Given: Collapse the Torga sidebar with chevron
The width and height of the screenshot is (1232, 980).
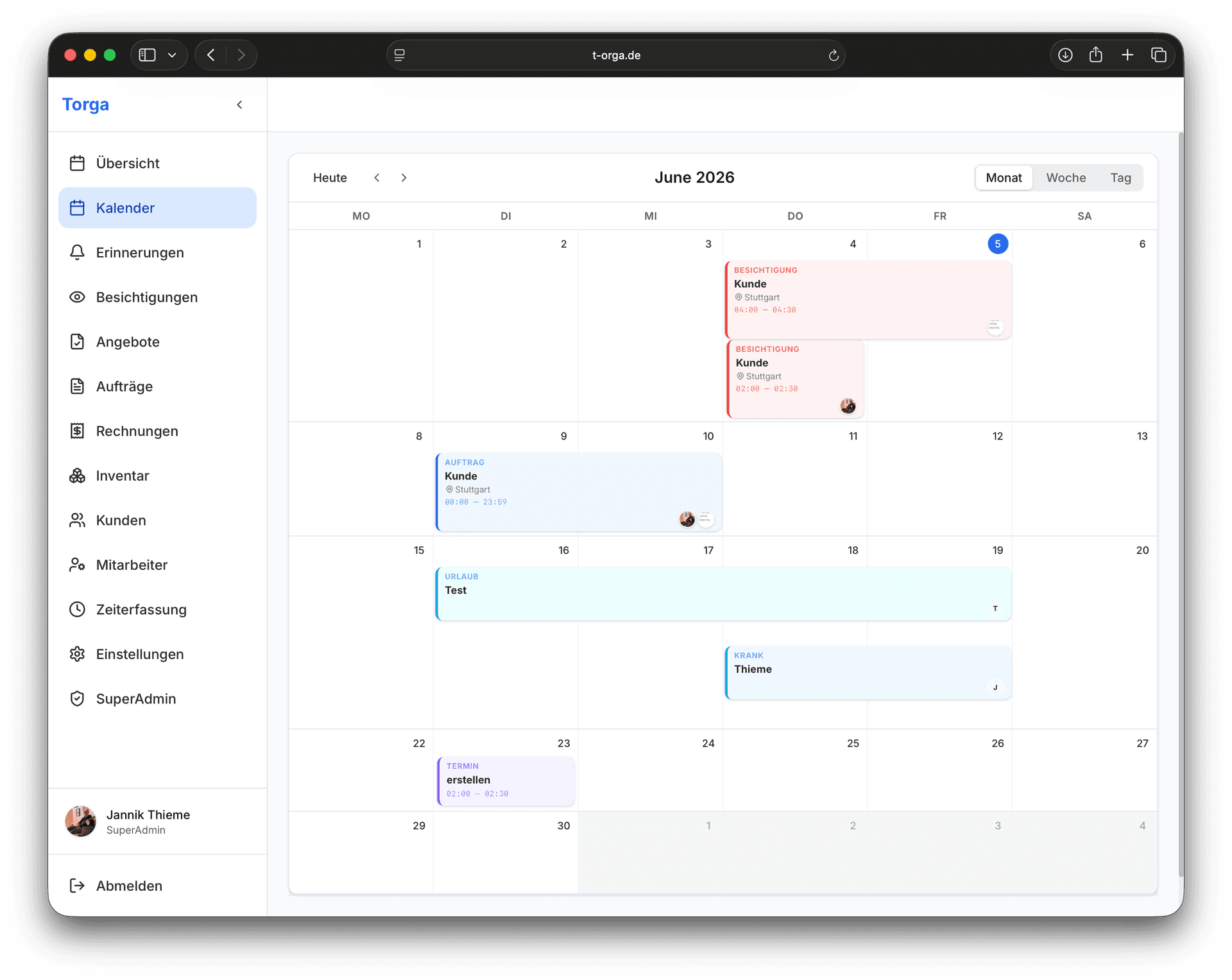Looking at the screenshot, I should (x=239, y=105).
